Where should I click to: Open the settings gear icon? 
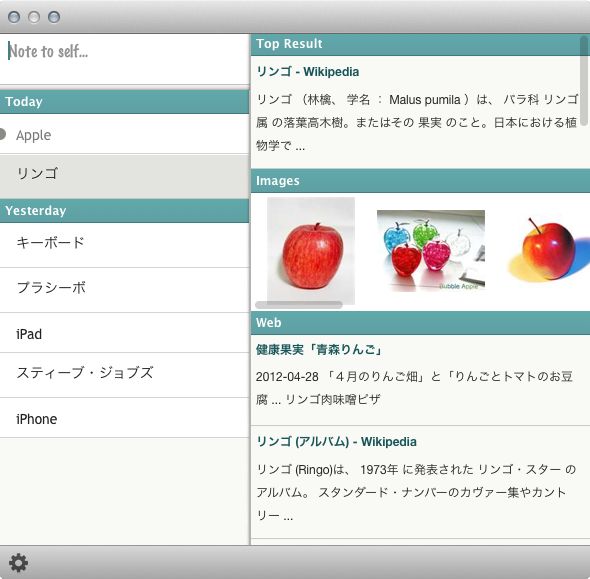coord(18,563)
